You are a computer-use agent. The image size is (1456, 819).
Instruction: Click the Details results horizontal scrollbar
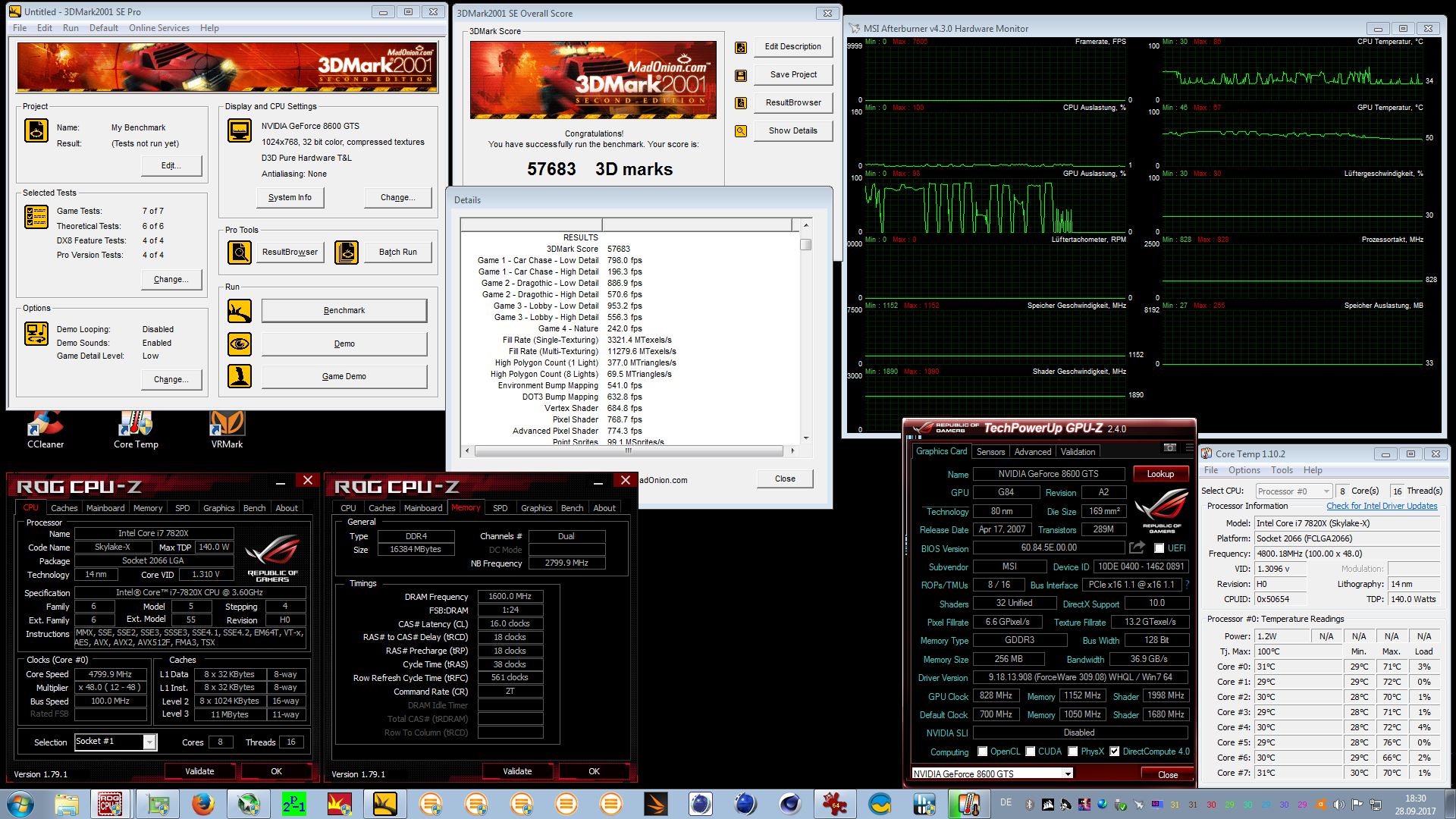629,450
